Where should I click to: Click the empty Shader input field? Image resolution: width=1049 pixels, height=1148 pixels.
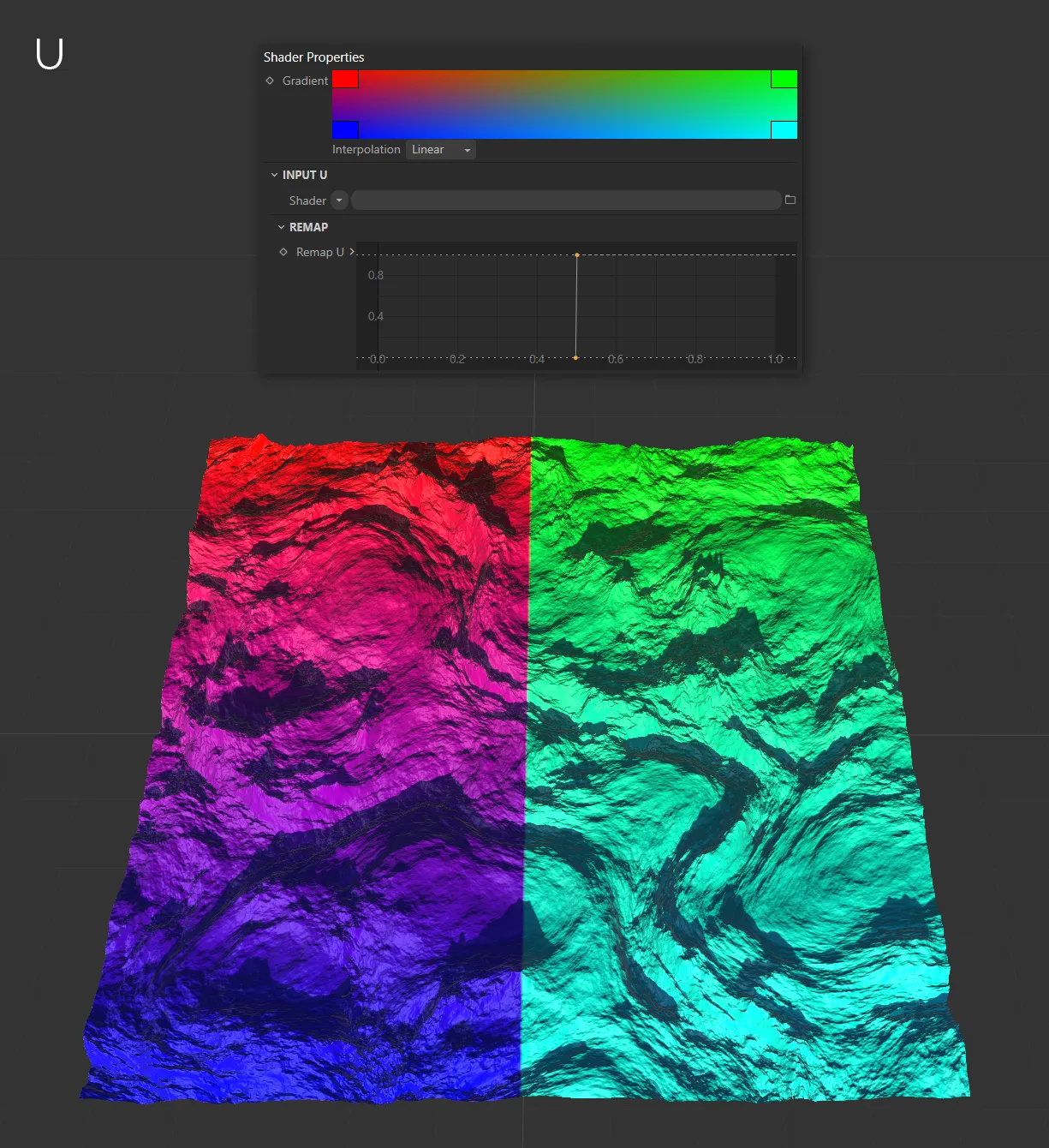point(565,200)
